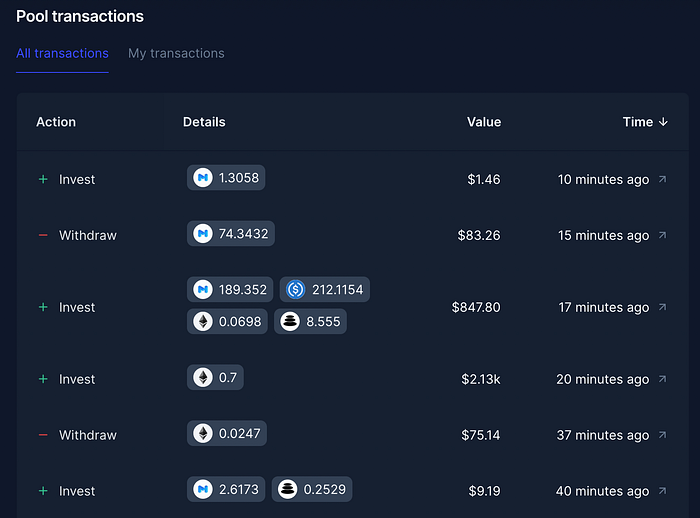Click the MATIC token chip showing 74.3432

pyautogui.click(x=231, y=234)
